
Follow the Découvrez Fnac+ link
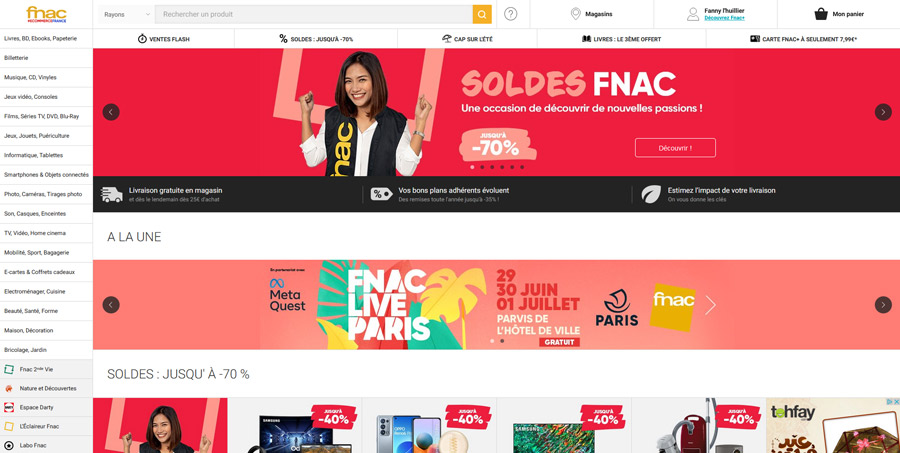tap(724, 18)
